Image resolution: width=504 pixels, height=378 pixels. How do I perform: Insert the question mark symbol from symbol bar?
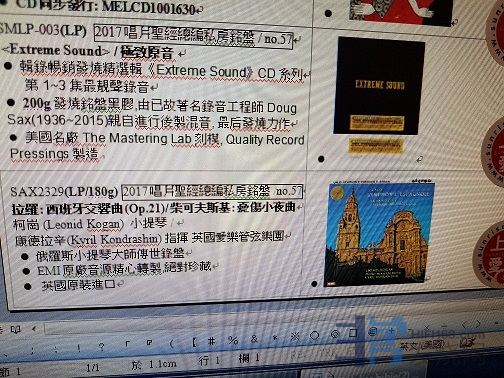pyautogui.click(x=101, y=347)
